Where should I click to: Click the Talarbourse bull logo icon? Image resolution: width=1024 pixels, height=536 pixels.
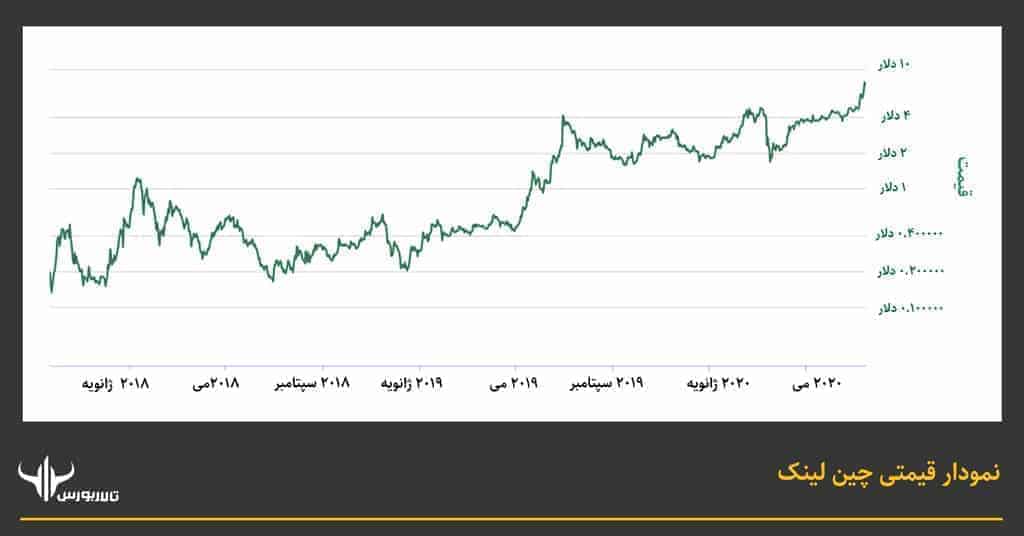(46, 479)
